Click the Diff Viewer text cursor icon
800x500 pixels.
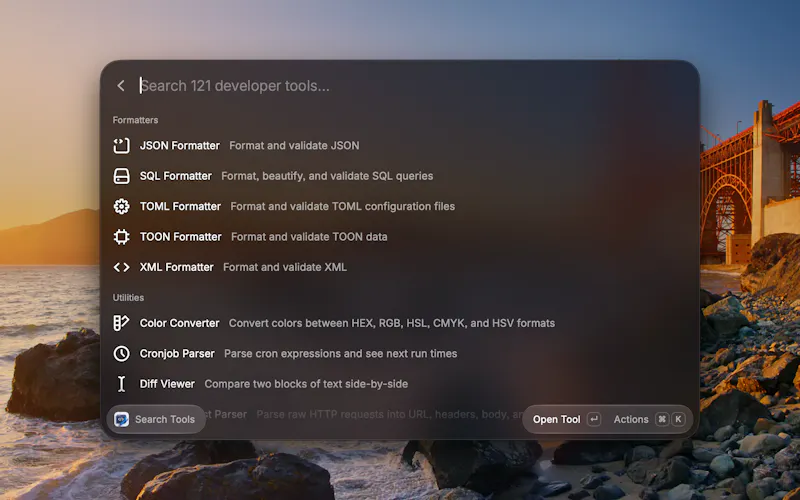[x=121, y=384]
